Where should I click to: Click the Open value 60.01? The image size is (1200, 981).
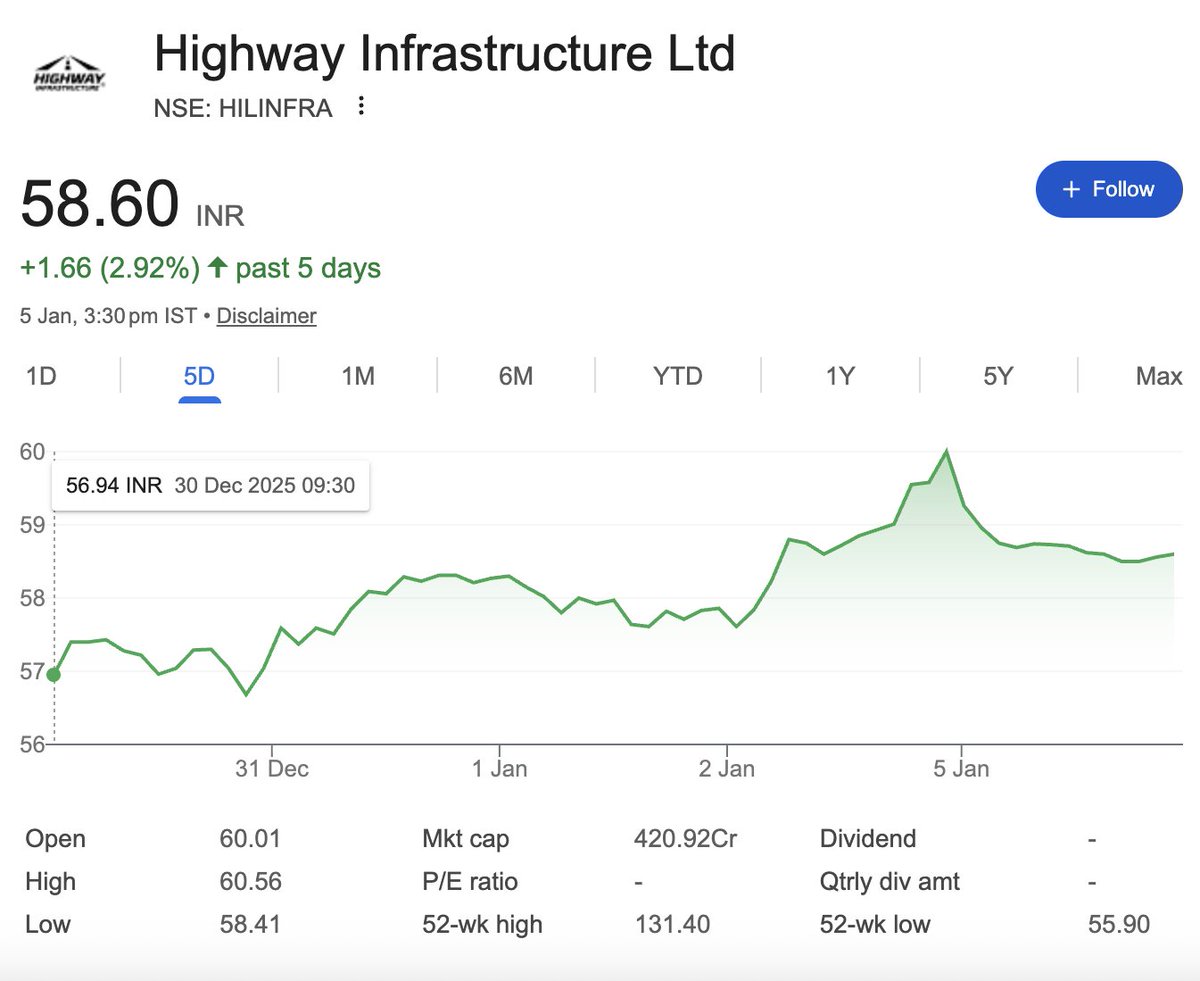pyautogui.click(x=250, y=839)
